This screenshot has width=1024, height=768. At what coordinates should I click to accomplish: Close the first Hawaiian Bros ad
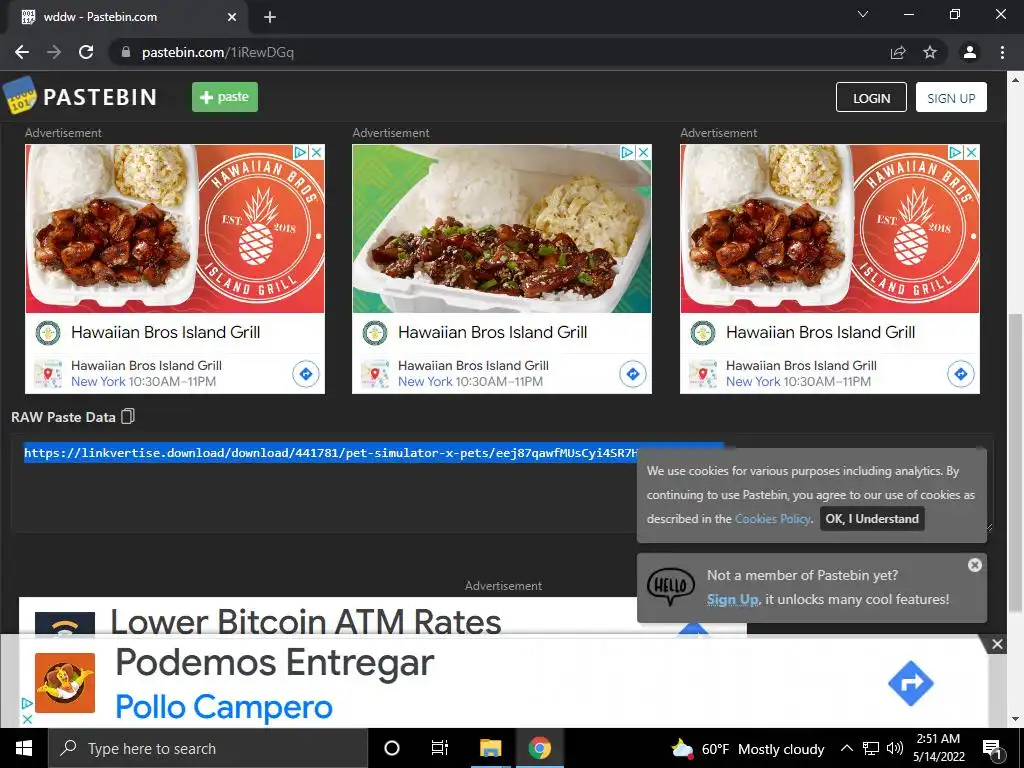click(316, 152)
